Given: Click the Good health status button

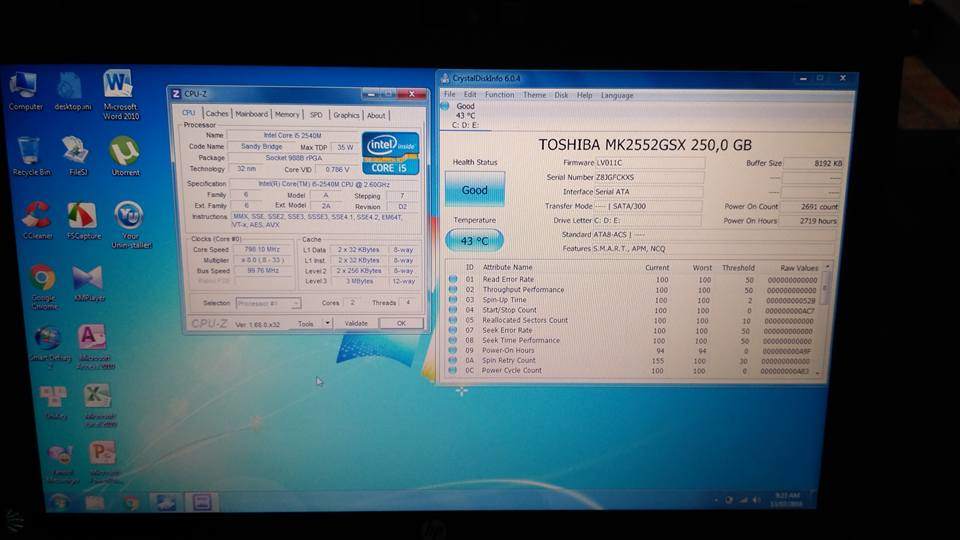Looking at the screenshot, I should [474, 189].
